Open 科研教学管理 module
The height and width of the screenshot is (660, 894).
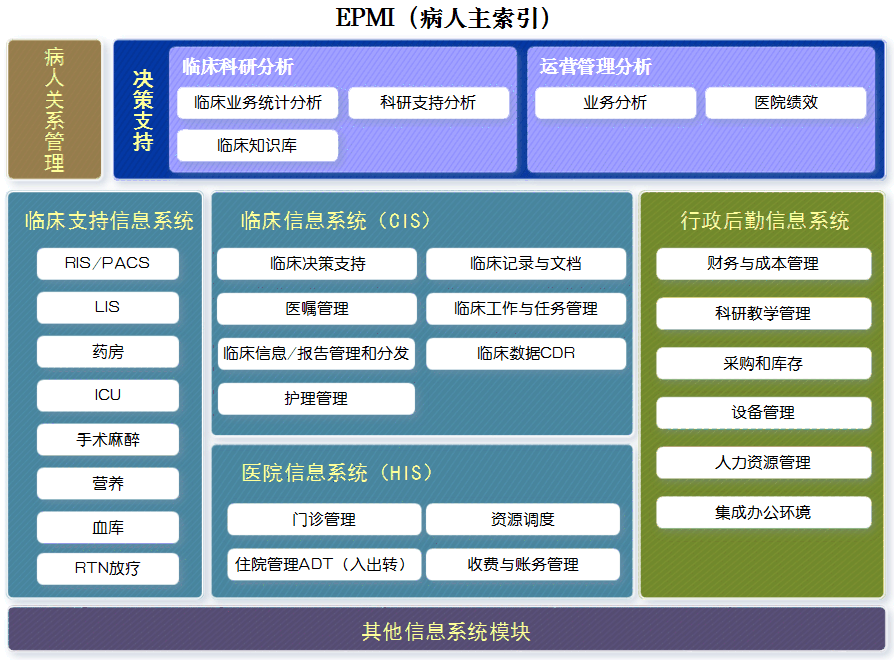[763, 313]
